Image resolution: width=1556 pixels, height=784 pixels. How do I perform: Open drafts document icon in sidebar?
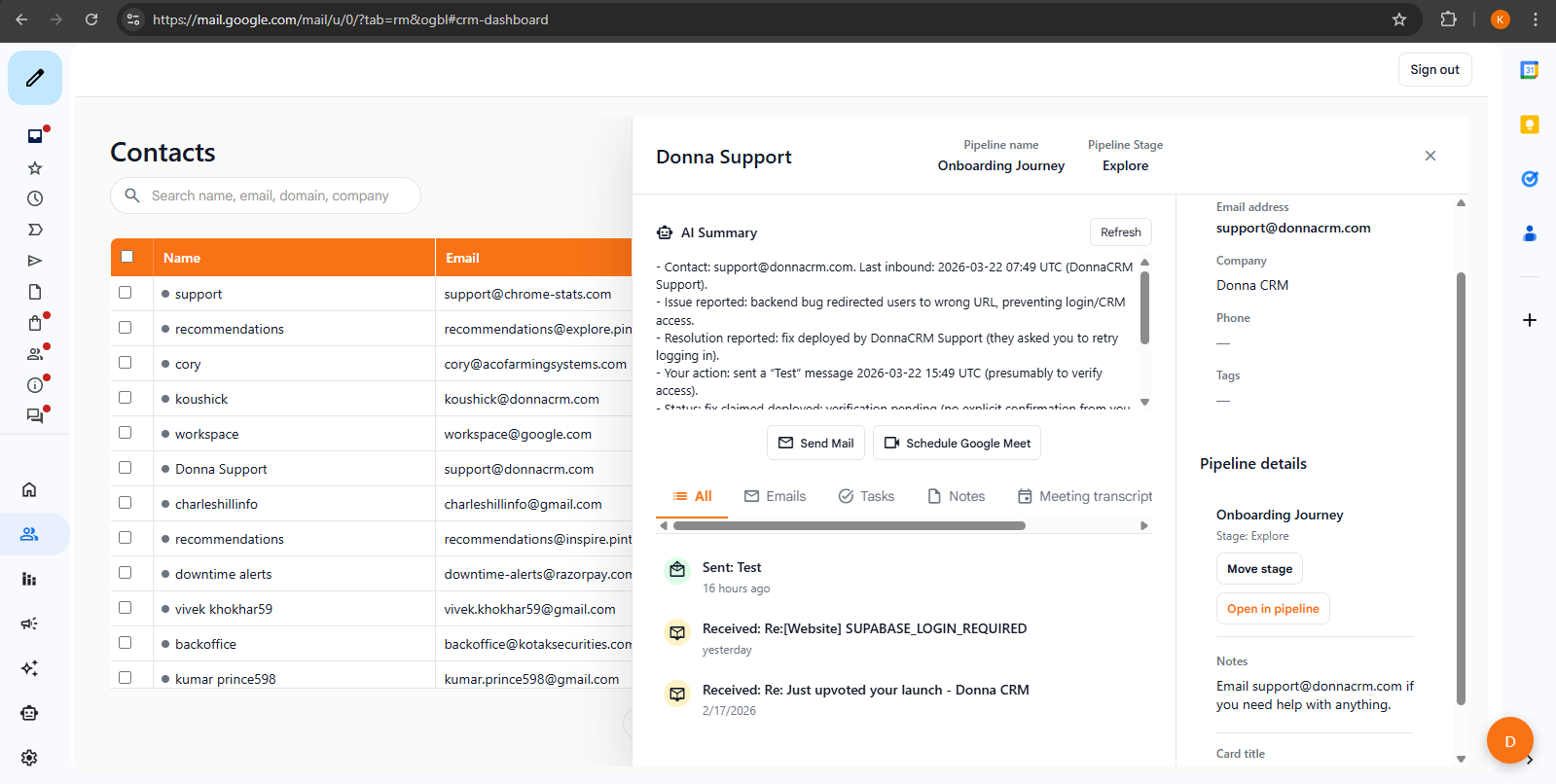pos(35,292)
